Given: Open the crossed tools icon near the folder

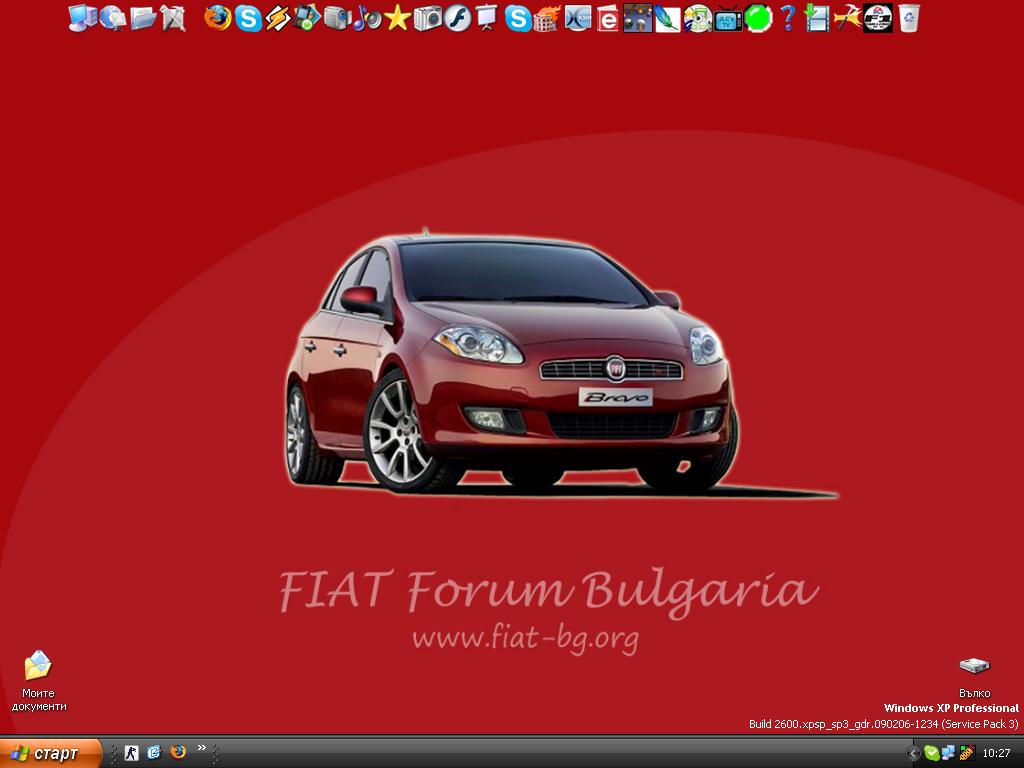Looking at the screenshot, I should [173, 18].
